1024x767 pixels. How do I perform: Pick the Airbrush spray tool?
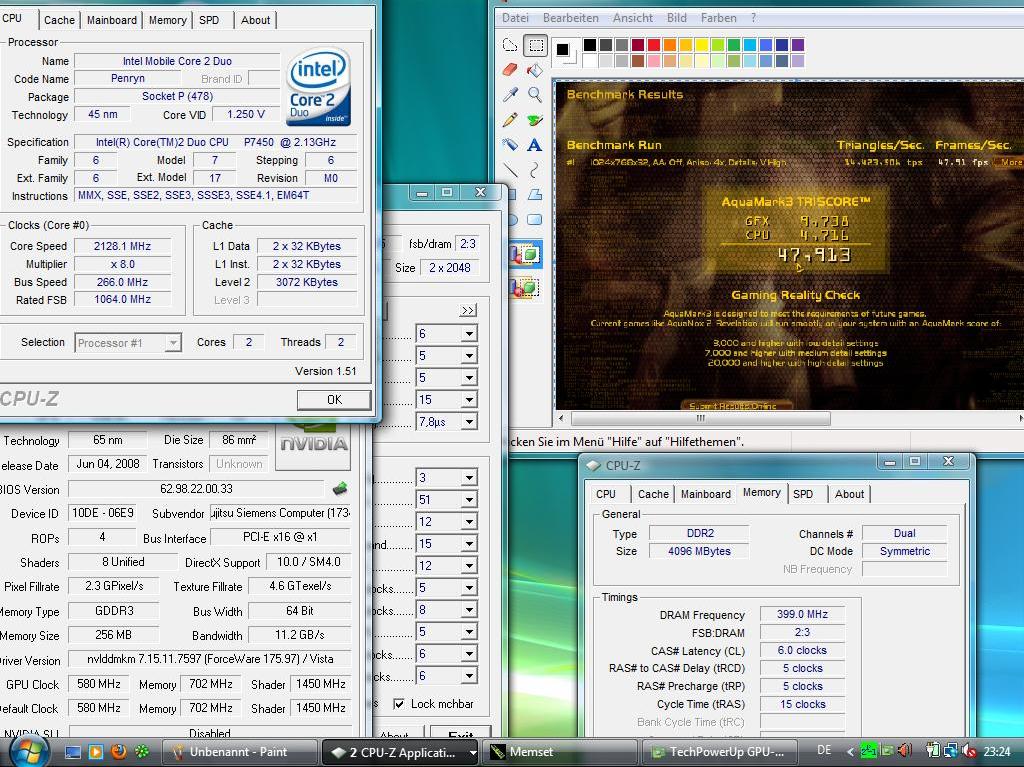pyautogui.click(x=510, y=144)
